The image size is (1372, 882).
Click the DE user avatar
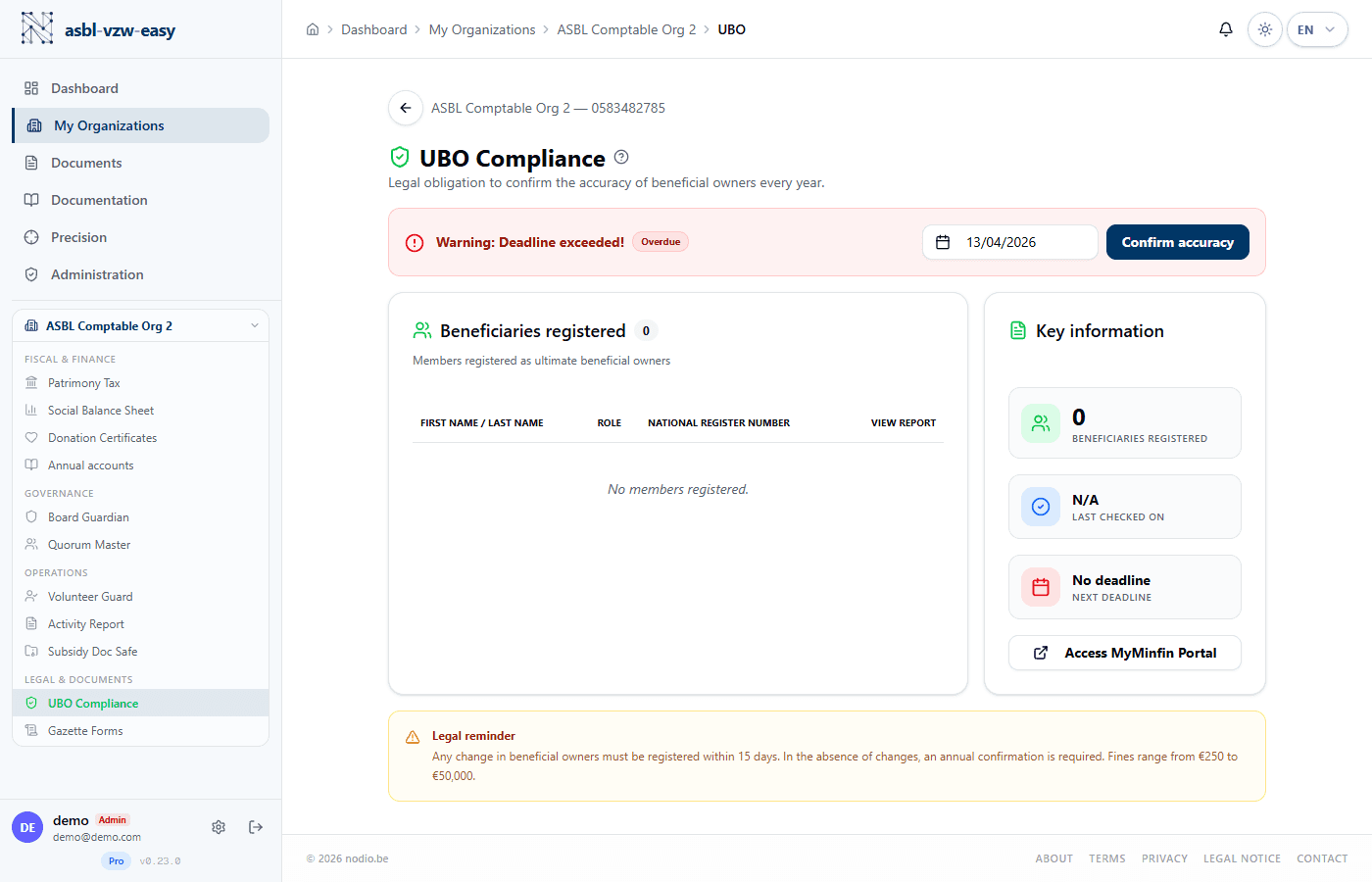(27, 827)
